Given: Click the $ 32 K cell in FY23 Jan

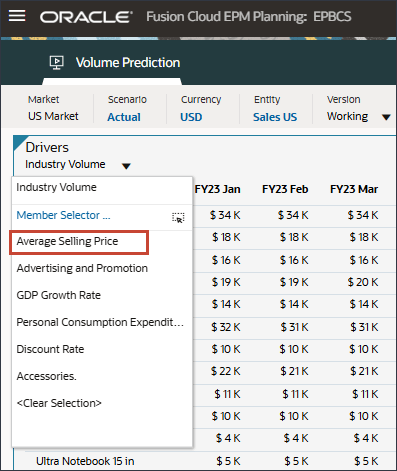Looking at the screenshot, I should point(226,327).
